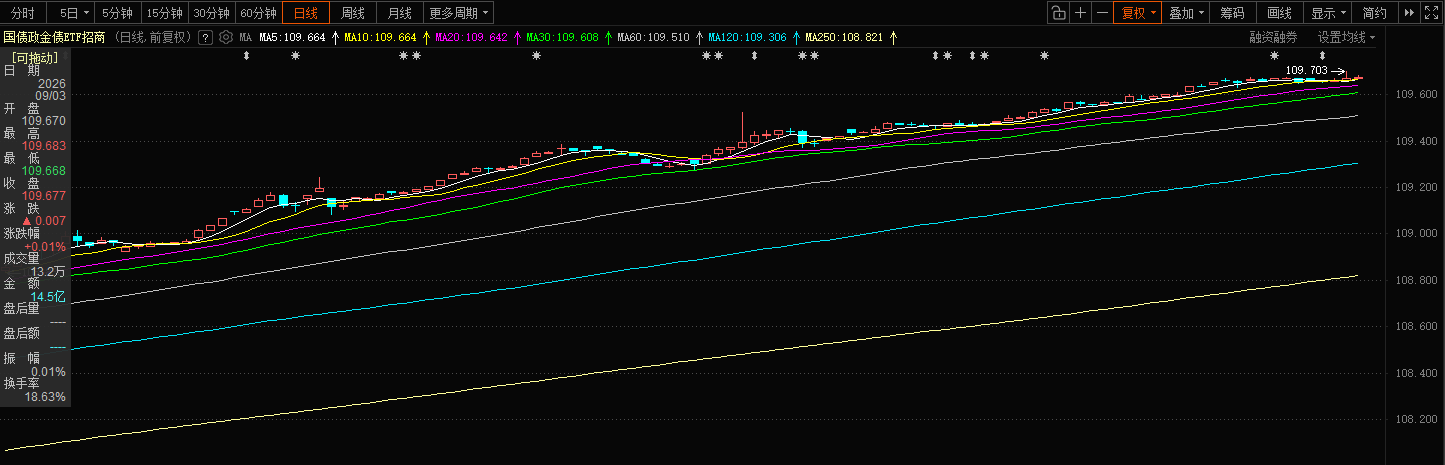Switch to the 月线 monthly tab

pos(399,13)
